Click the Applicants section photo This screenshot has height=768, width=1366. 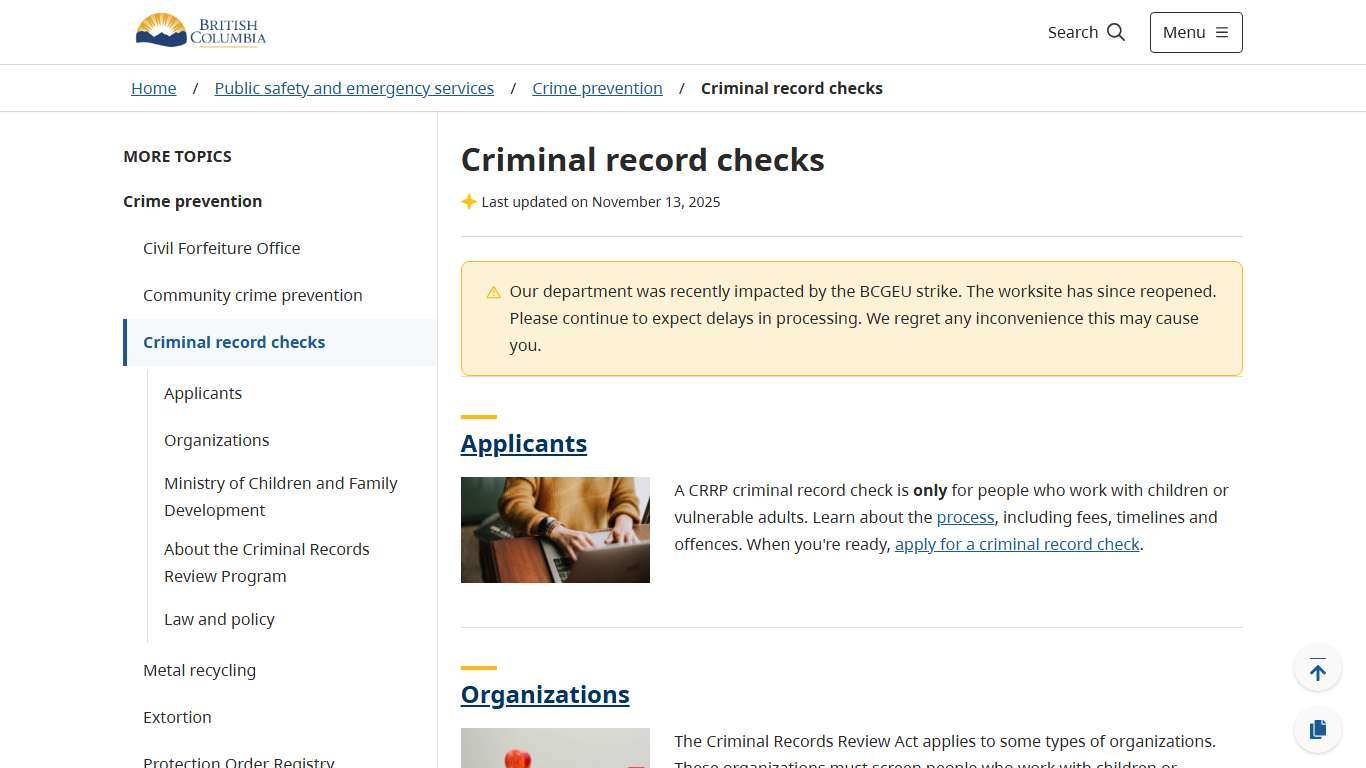(x=555, y=529)
